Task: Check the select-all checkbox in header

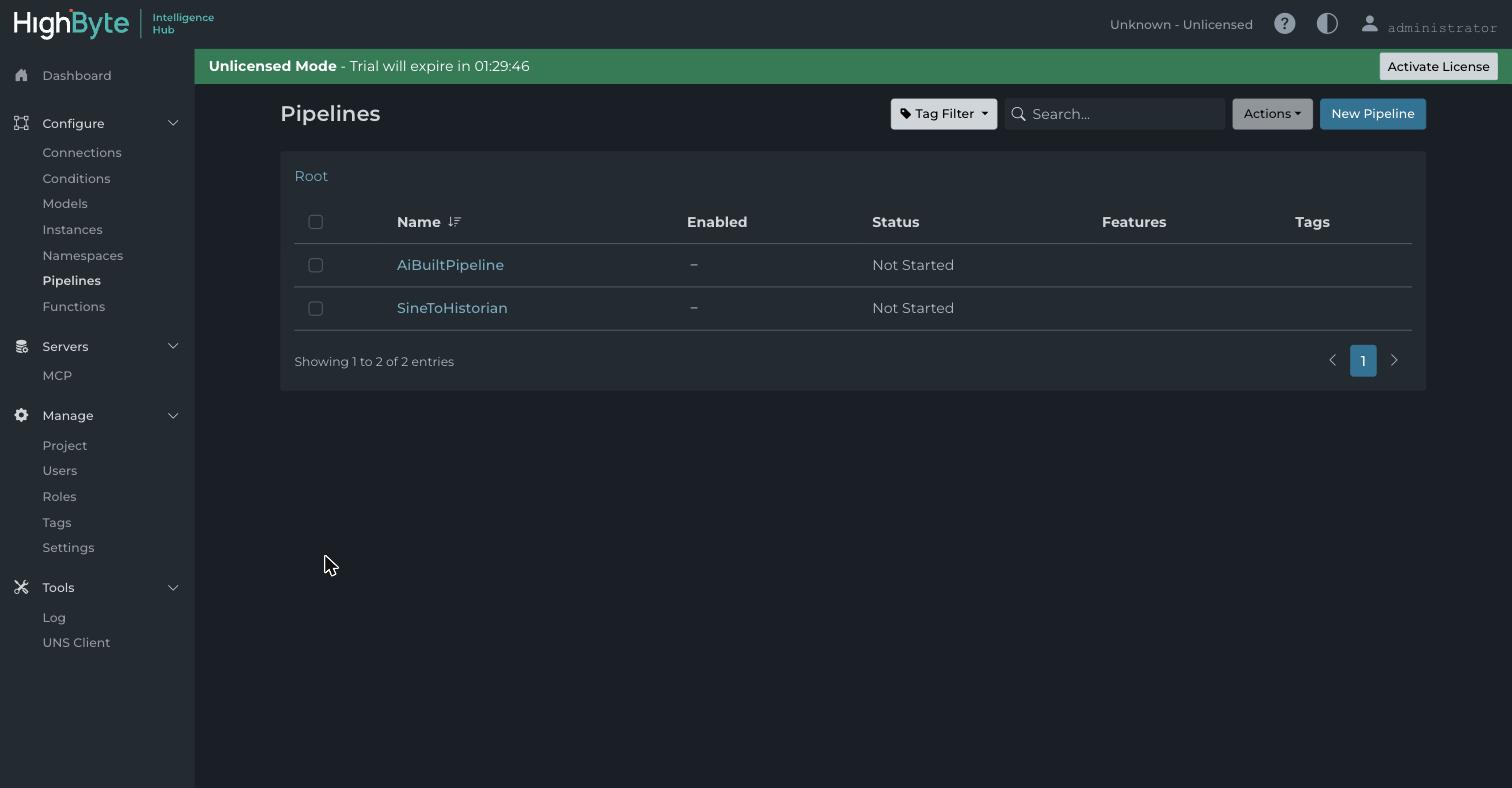Action: pos(315,222)
